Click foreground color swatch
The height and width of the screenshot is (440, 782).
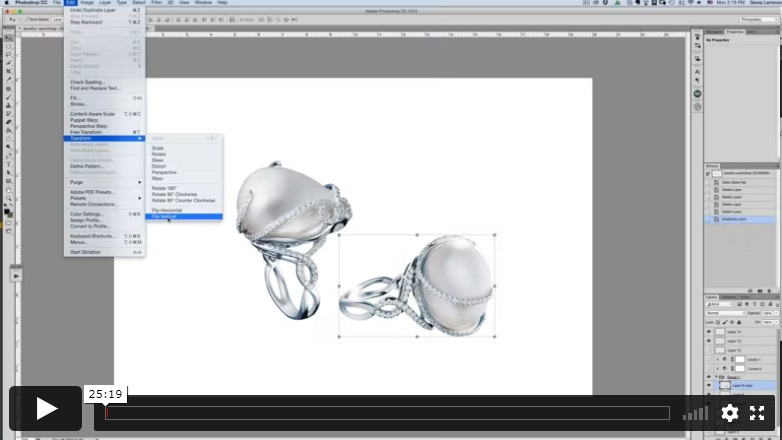point(6,211)
